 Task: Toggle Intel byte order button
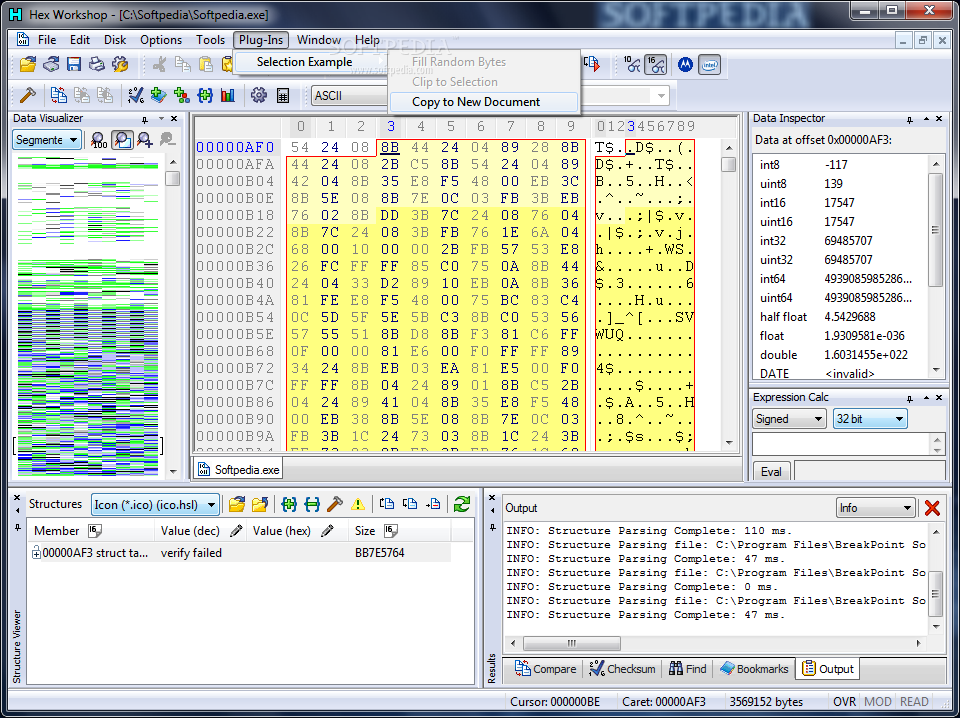pos(709,65)
